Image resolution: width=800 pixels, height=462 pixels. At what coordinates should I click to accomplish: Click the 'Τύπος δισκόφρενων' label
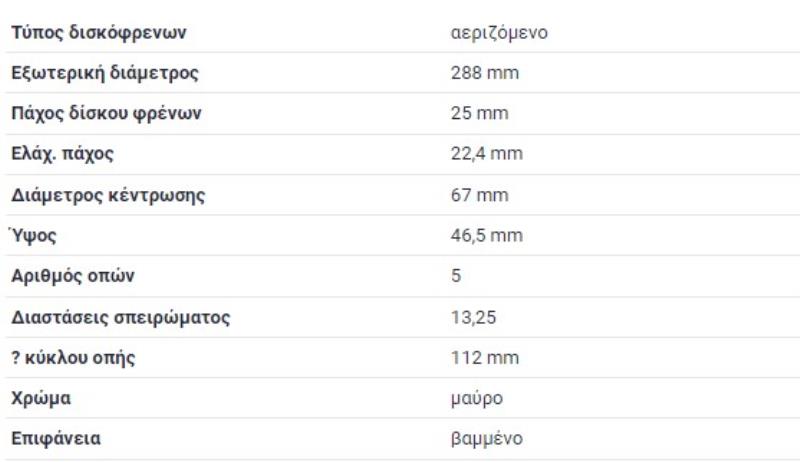(98, 33)
